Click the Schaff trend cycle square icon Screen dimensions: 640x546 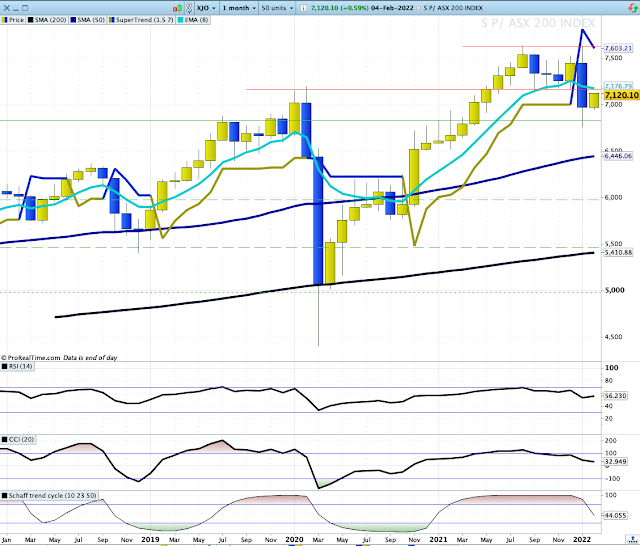4,495
